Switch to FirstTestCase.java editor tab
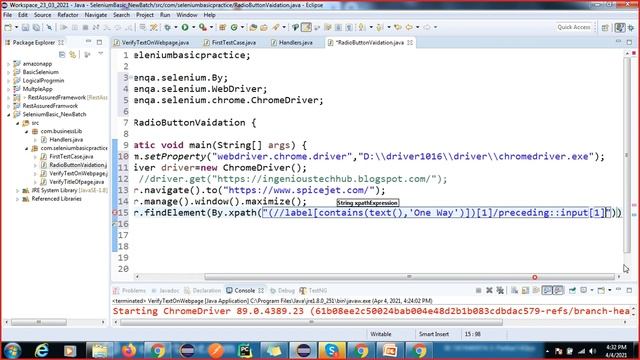This screenshot has width=640, height=360. tap(230, 42)
